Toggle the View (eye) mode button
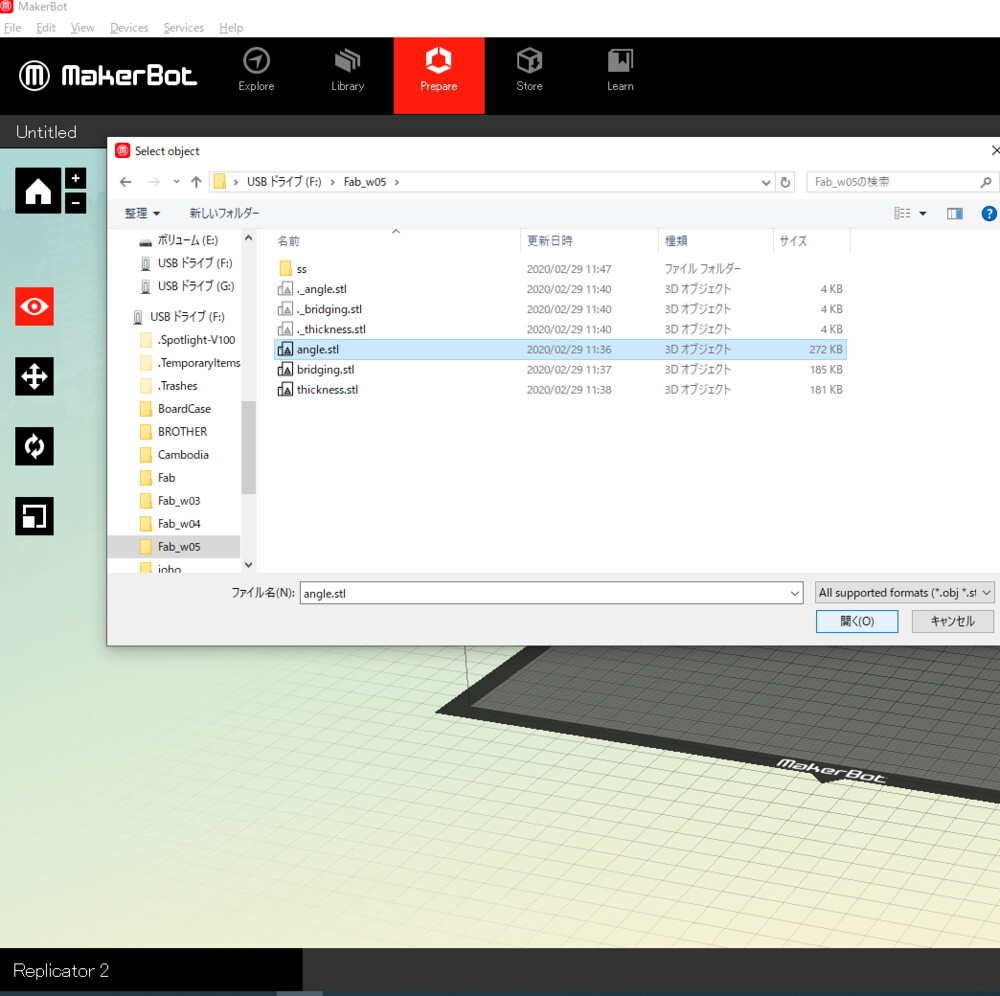 [34, 307]
